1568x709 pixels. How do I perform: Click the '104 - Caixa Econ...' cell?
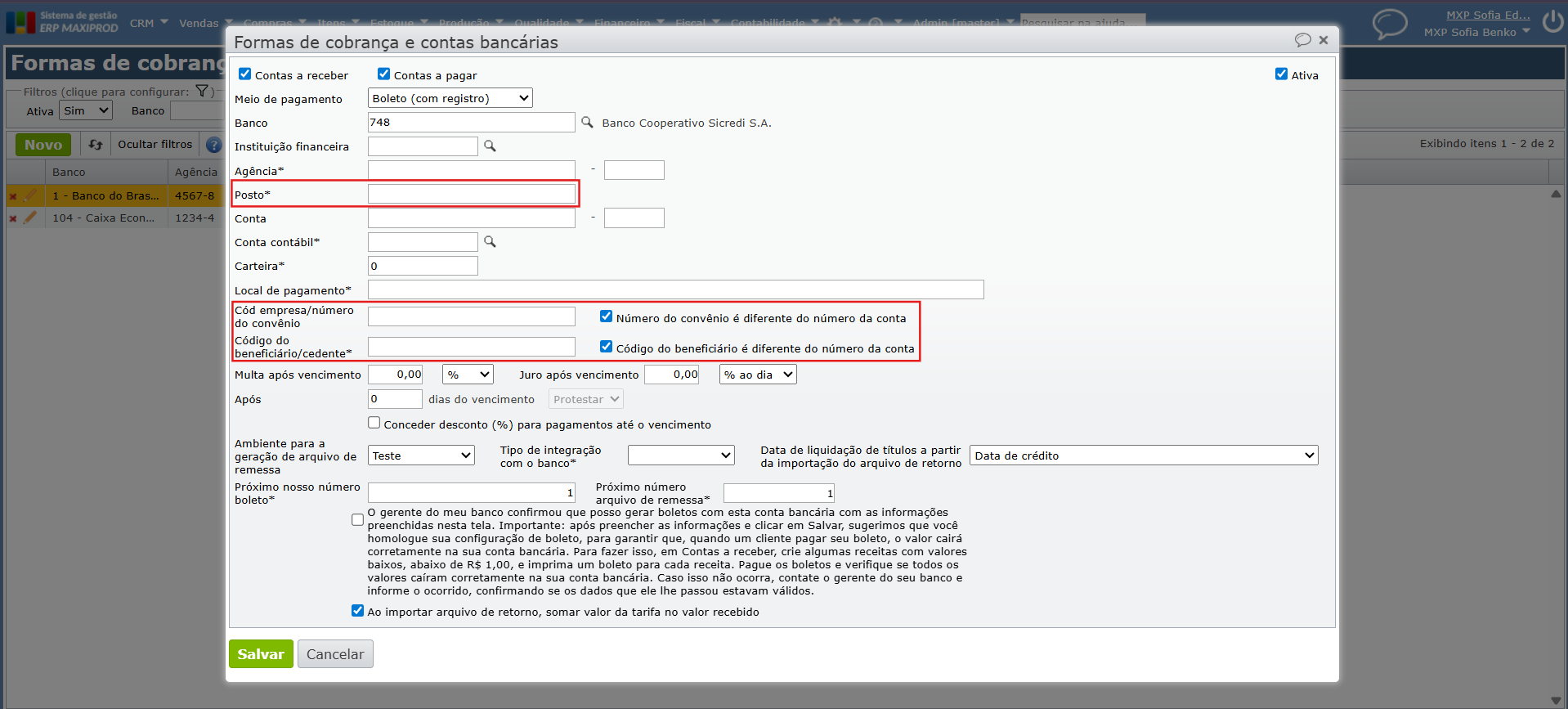[x=106, y=218]
